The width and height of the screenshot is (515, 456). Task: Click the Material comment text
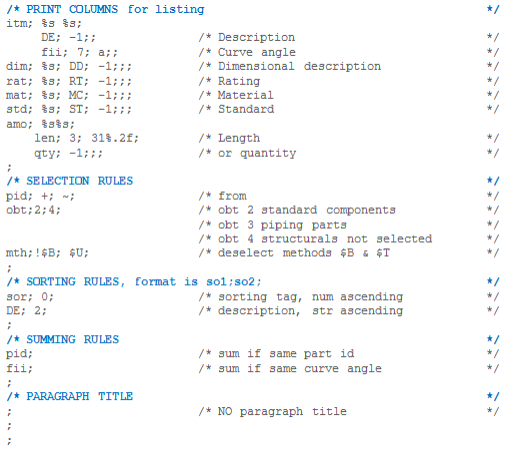246,95
